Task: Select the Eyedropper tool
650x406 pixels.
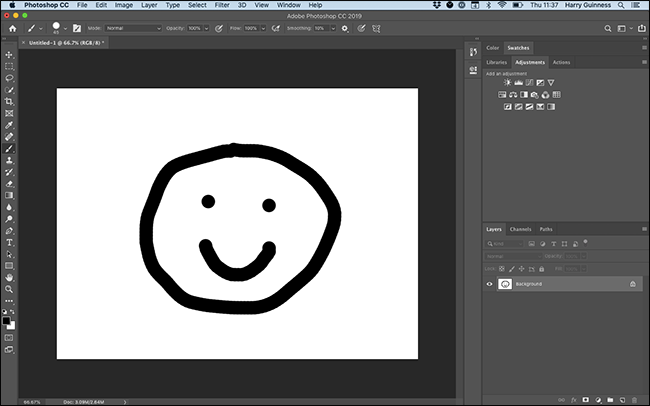Action: 9,125
